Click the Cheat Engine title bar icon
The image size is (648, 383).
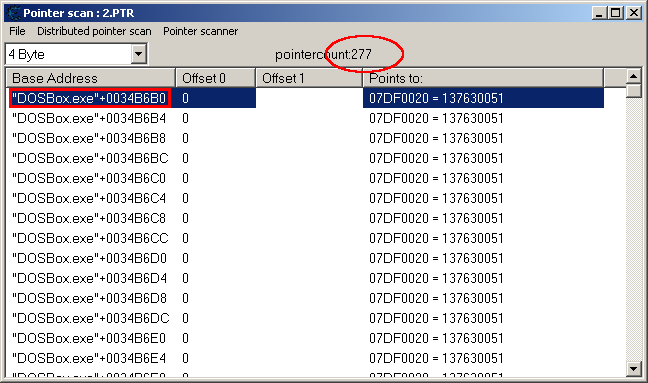click(x=14, y=13)
